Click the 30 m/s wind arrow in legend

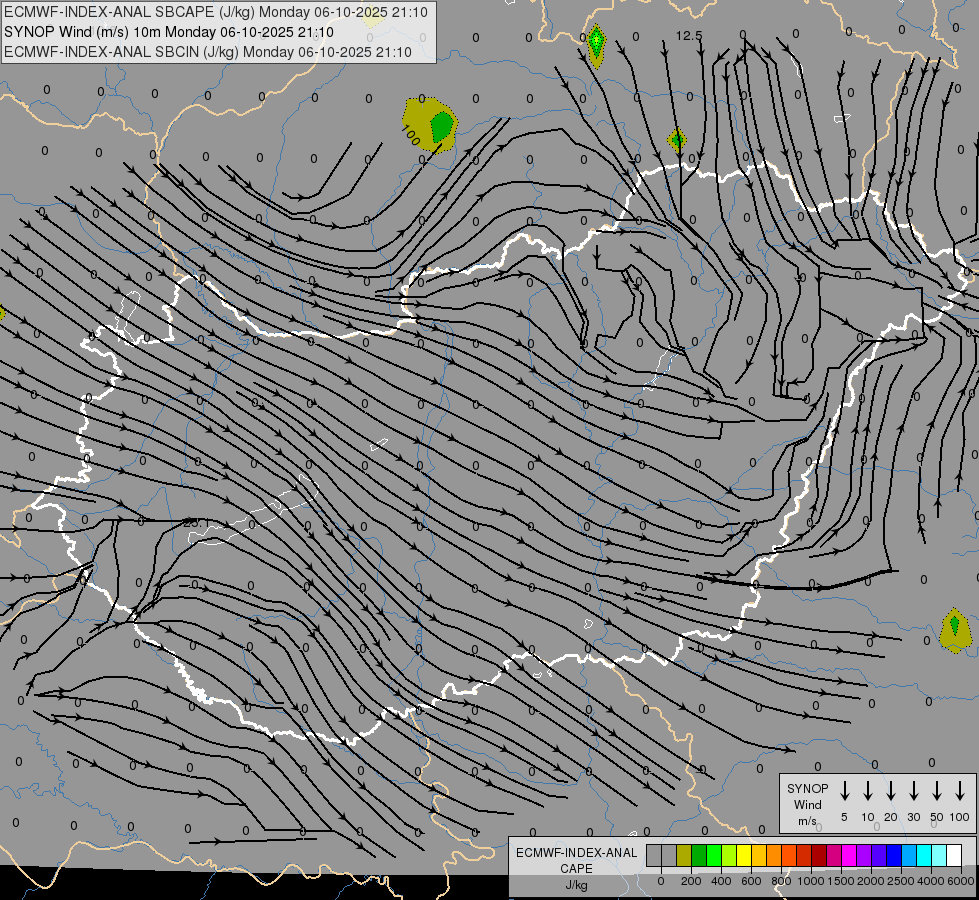[x=913, y=791]
